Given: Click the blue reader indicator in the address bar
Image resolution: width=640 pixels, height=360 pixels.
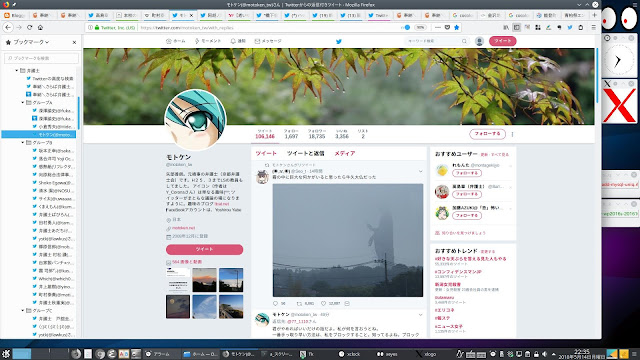Looking at the screenshot, I should (407, 27).
